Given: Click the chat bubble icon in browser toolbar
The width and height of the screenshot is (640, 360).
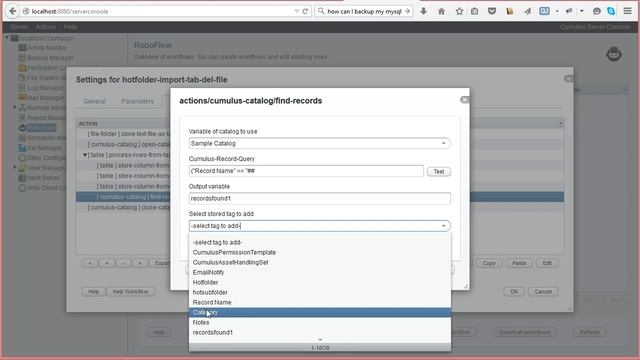Looking at the screenshot, I should tap(596, 11).
